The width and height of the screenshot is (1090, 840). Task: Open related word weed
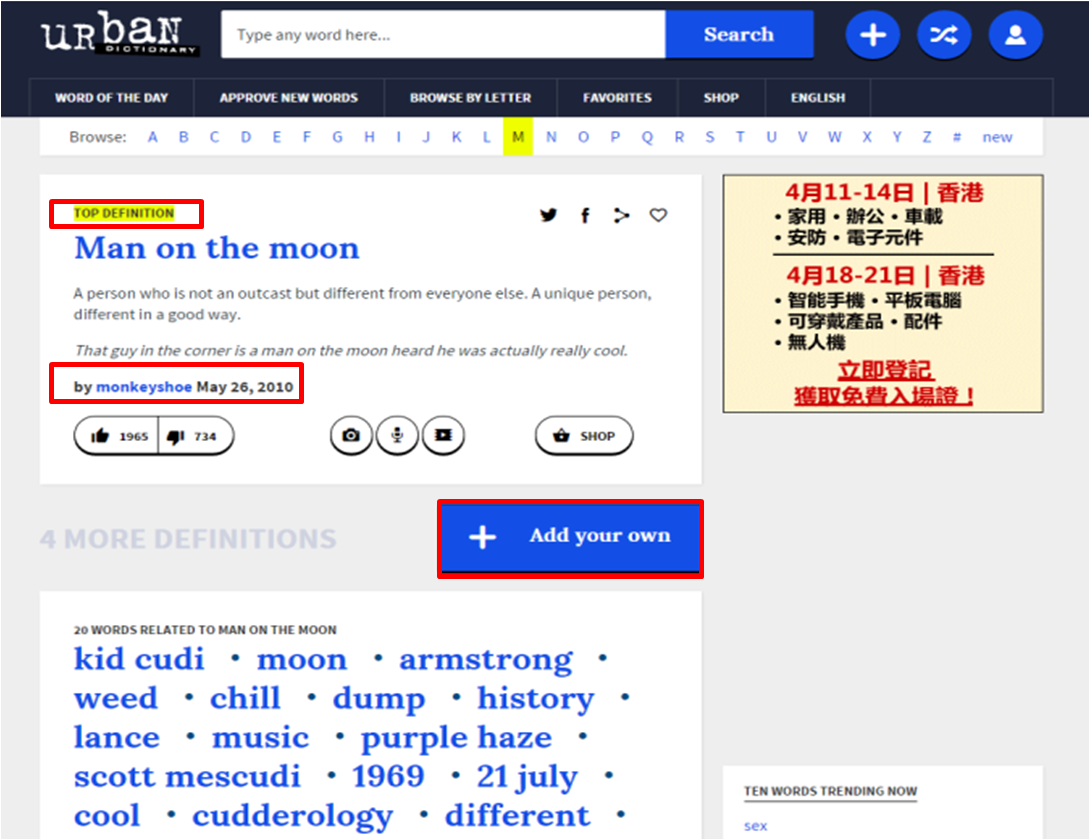(116, 698)
